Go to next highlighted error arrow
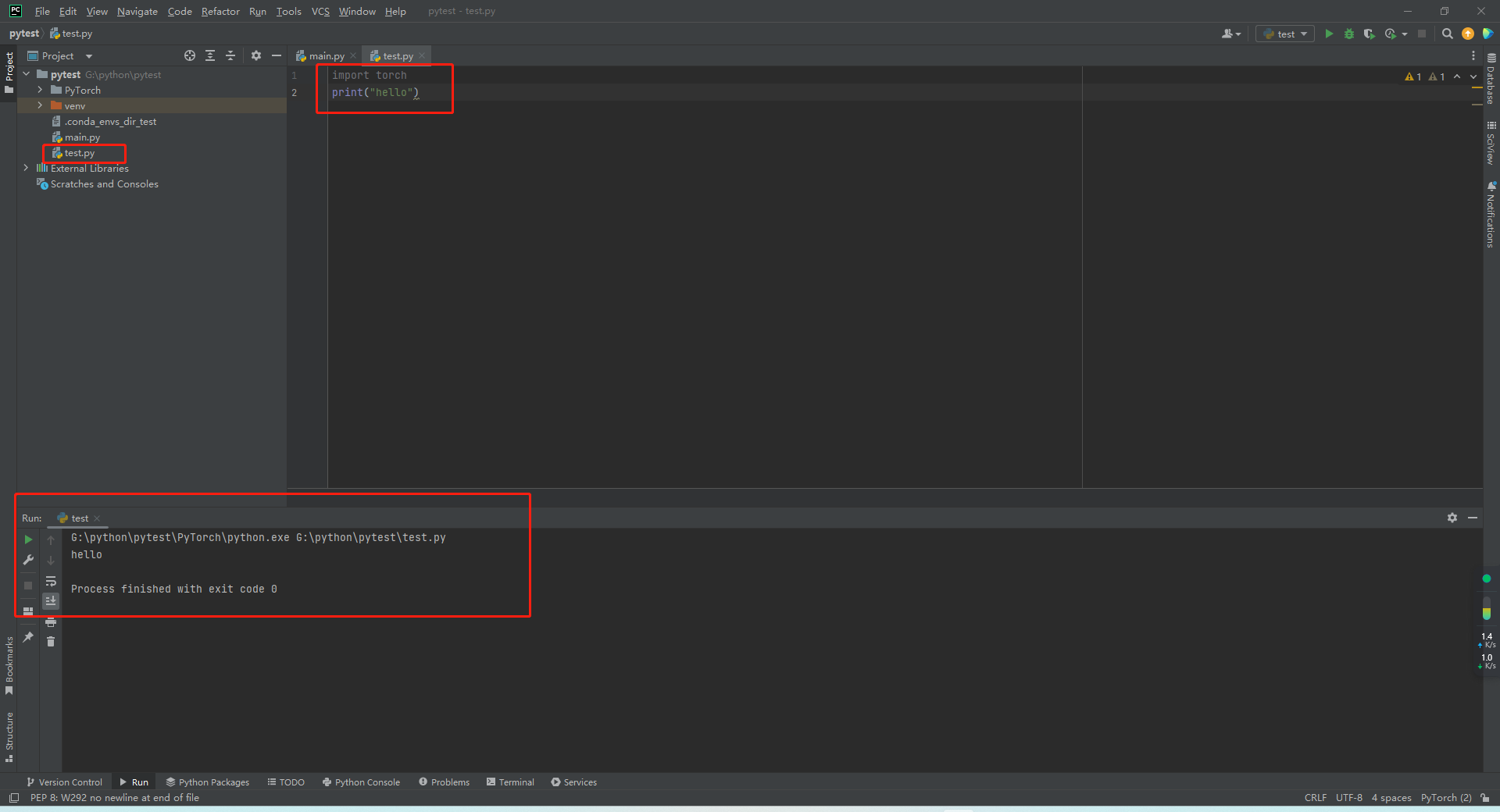This screenshot has width=1500, height=812. click(1473, 77)
